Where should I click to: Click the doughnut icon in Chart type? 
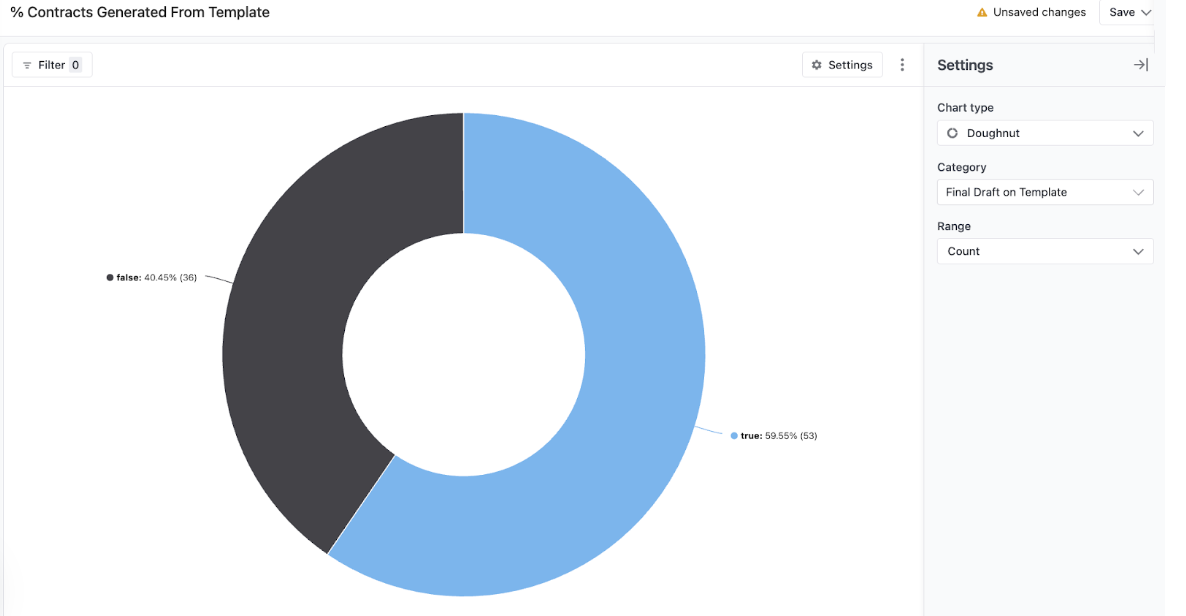[953, 133]
